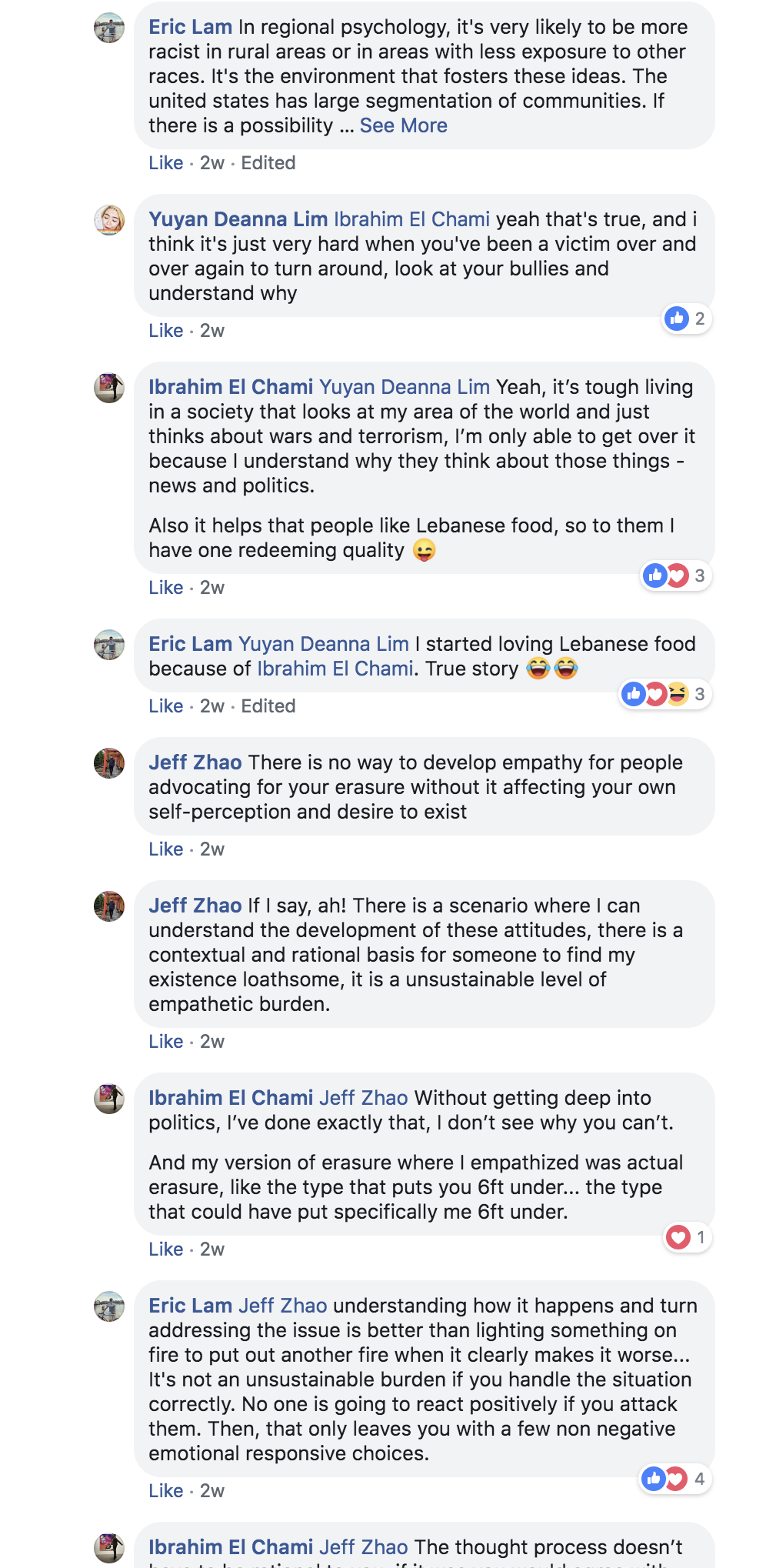View the 3 reactions on Eric's True story comment
Image resolution: width=766 pixels, height=1568 pixels.
coord(666,694)
